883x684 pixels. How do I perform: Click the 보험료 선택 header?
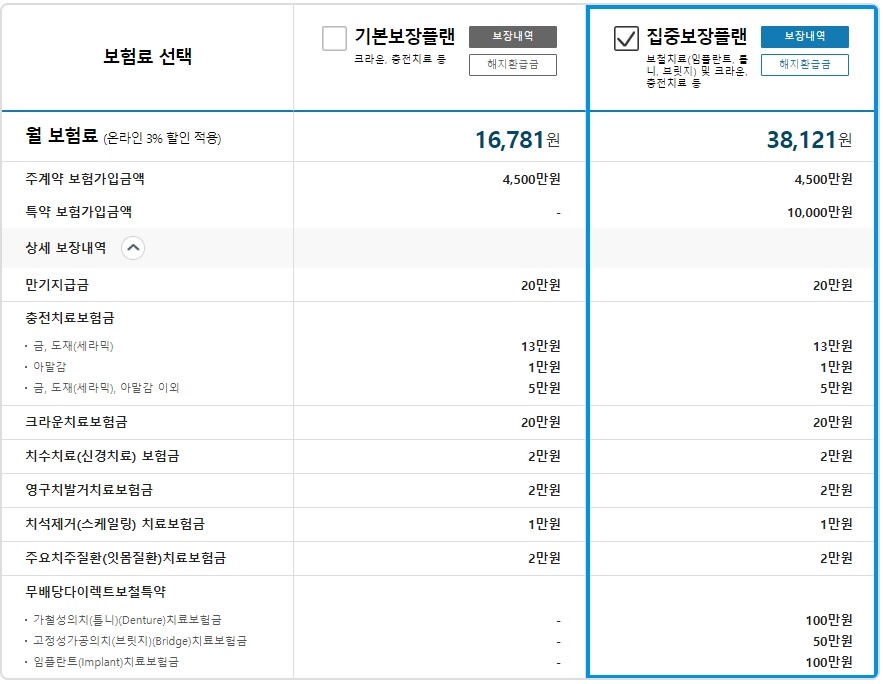pyautogui.click(x=148, y=56)
